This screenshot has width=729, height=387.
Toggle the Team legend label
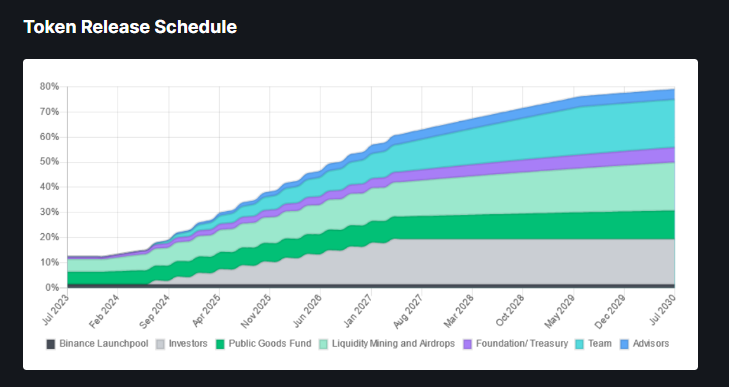click(600, 344)
